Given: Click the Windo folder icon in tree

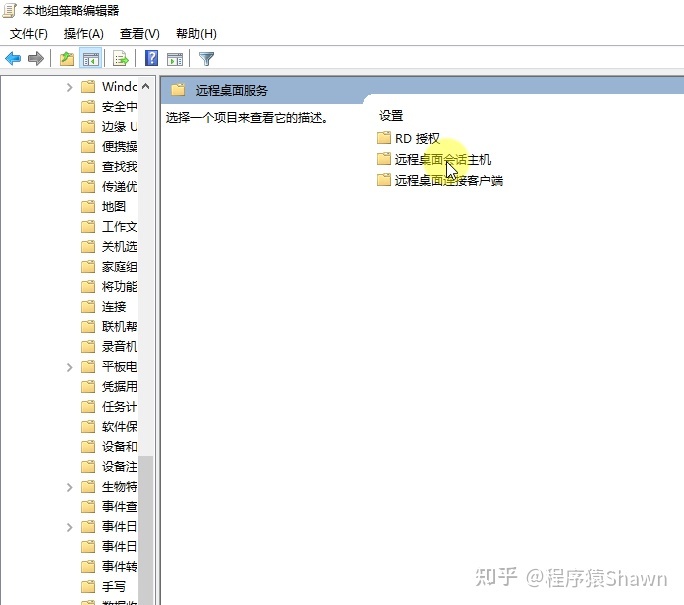Looking at the screenshot, I should 88,87.
